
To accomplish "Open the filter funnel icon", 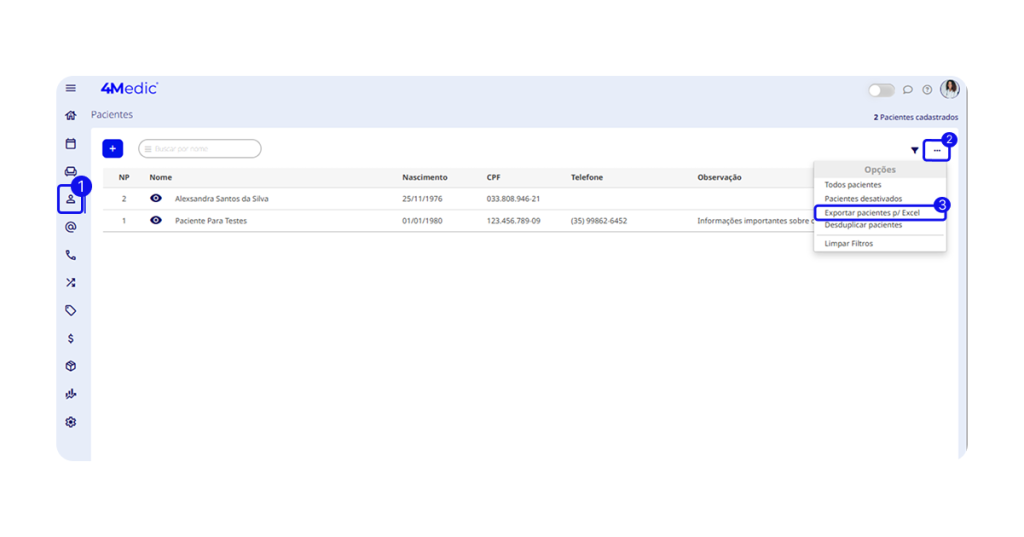I will click(914, 150).
